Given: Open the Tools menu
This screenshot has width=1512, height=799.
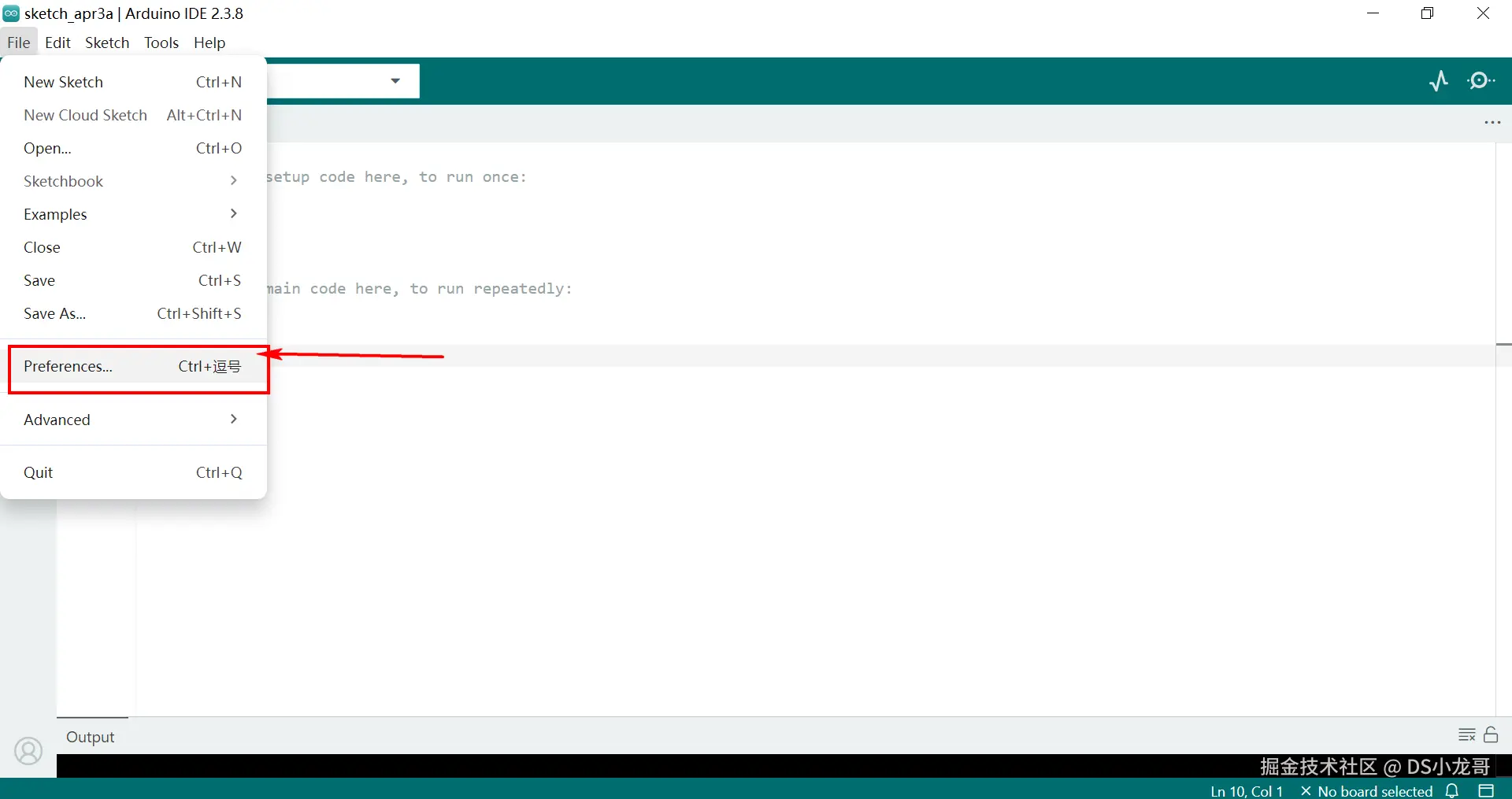Looking at the screenshot, I should [x=161, y=43].
